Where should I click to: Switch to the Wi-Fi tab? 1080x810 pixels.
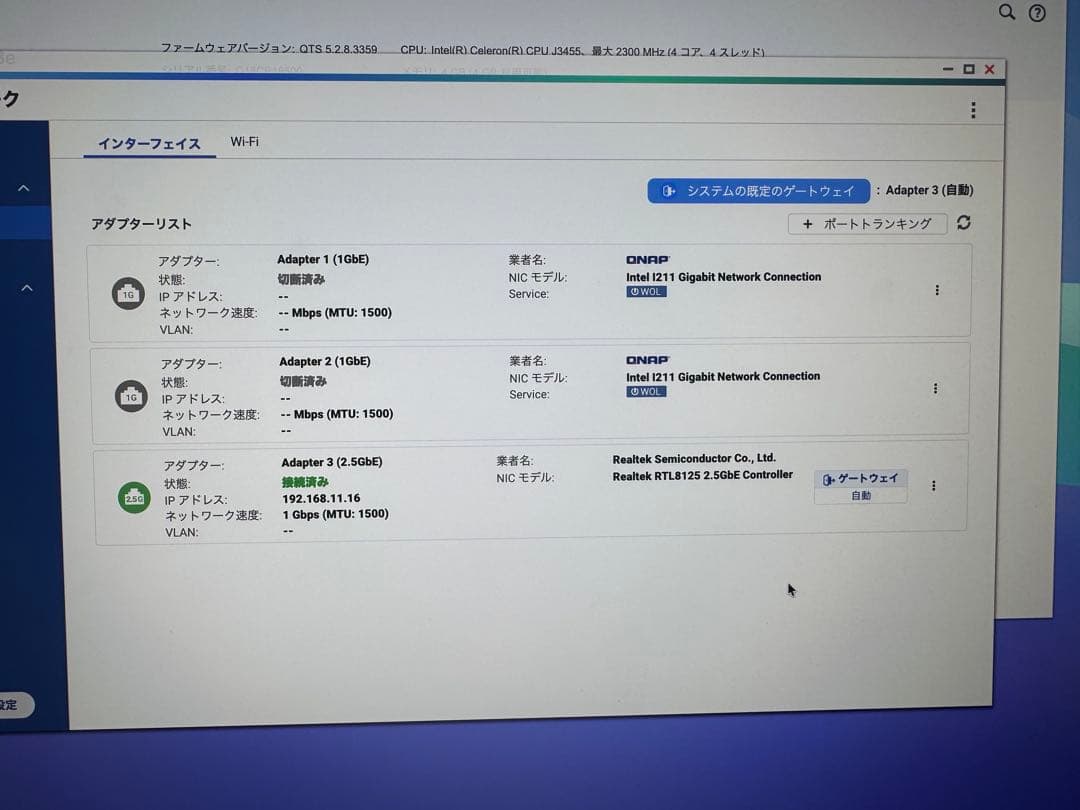pos(244,141)
